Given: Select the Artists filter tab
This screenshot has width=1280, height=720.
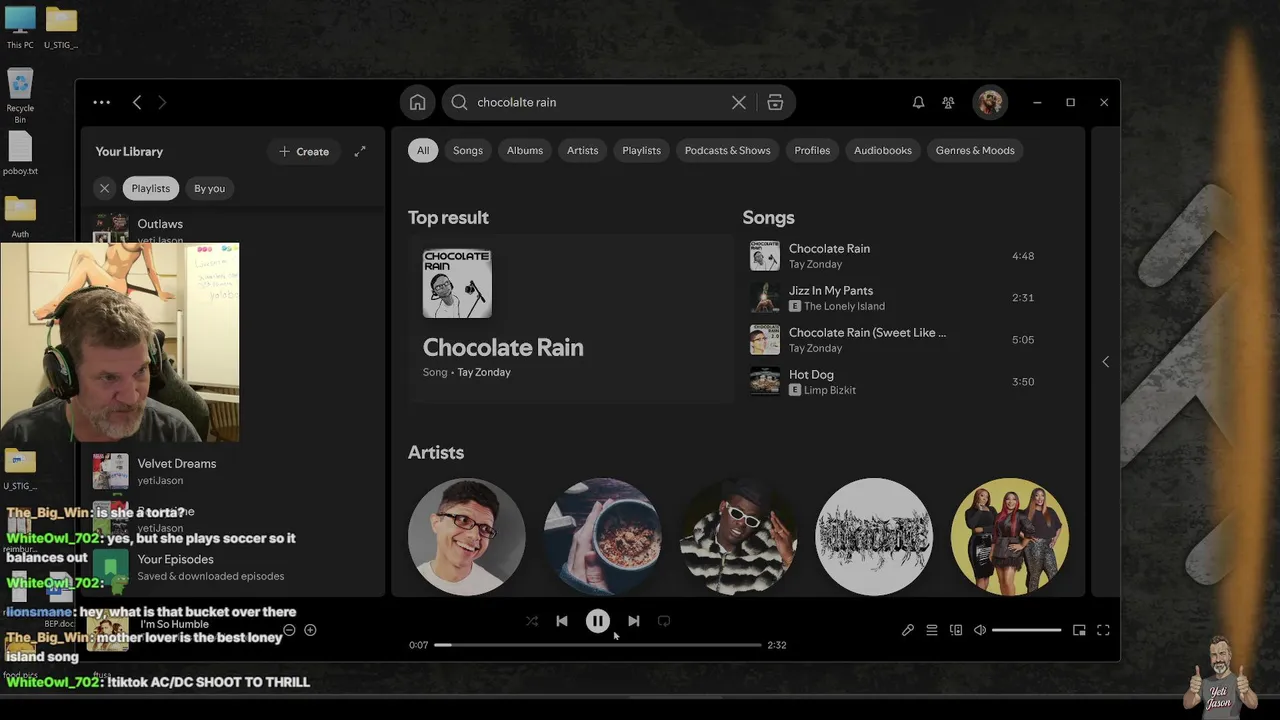Looking at the screenshot, I should tap(583, 150).
